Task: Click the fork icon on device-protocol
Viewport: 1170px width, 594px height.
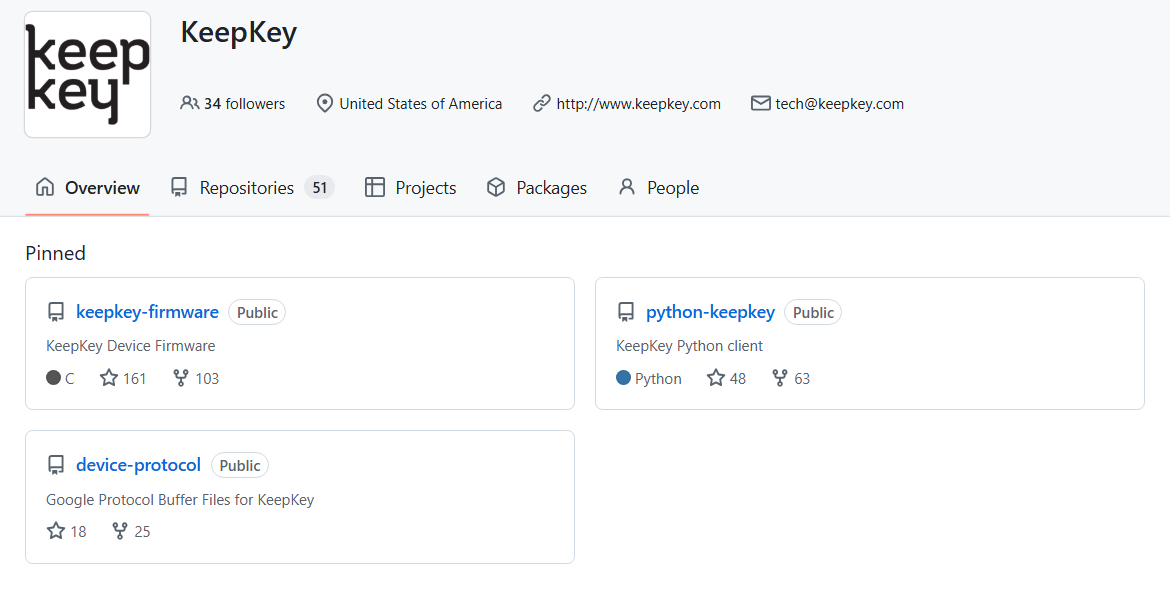Action: coord(120,531)
